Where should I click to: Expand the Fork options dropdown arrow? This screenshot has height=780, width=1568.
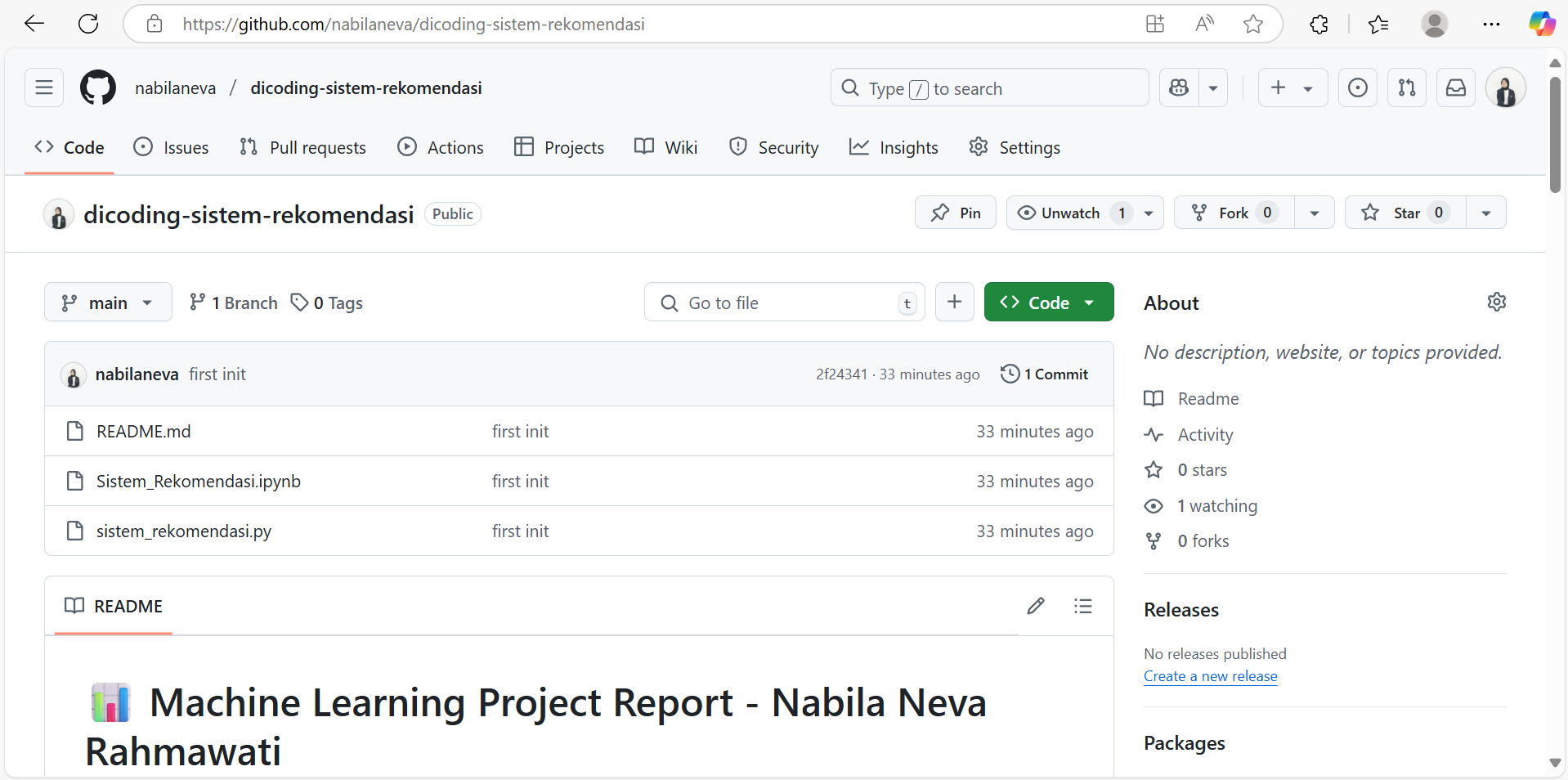[x=1315, y=213]
